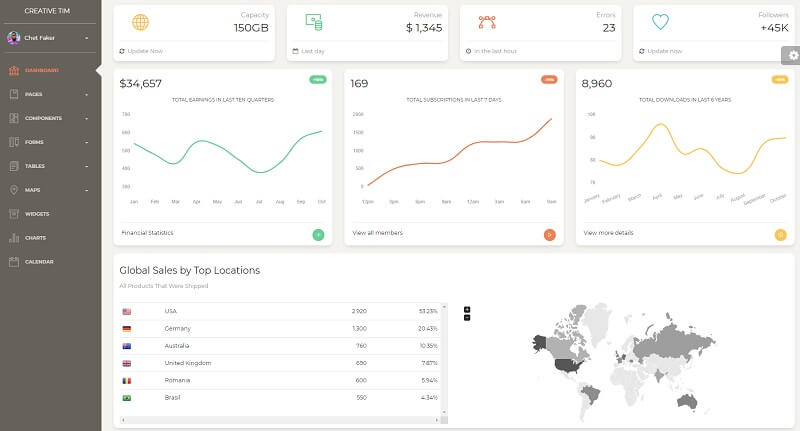Expand the Components sidebar section
The width and height of the screenshot is (800, 431).
[48, 118]
